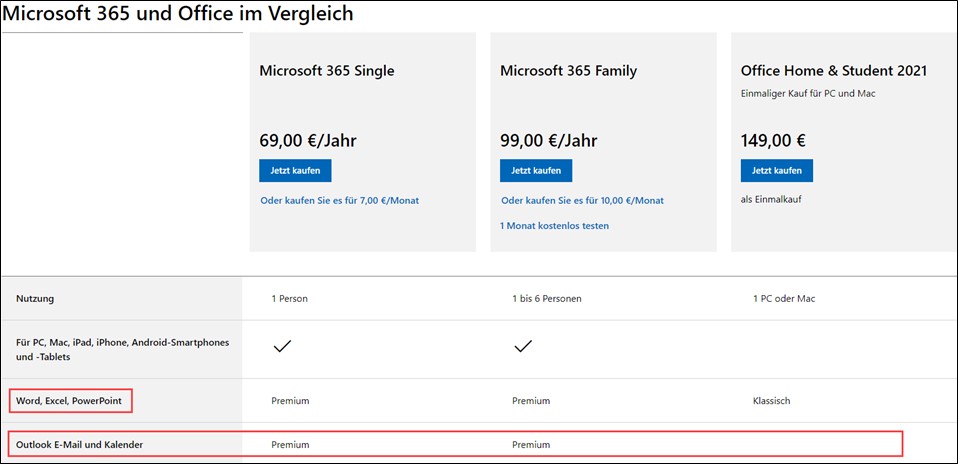The height and width of the screenshot is (464, 958).
Task: Select the Microsoft 365 Single heading
Action: [x=327, y=71]
